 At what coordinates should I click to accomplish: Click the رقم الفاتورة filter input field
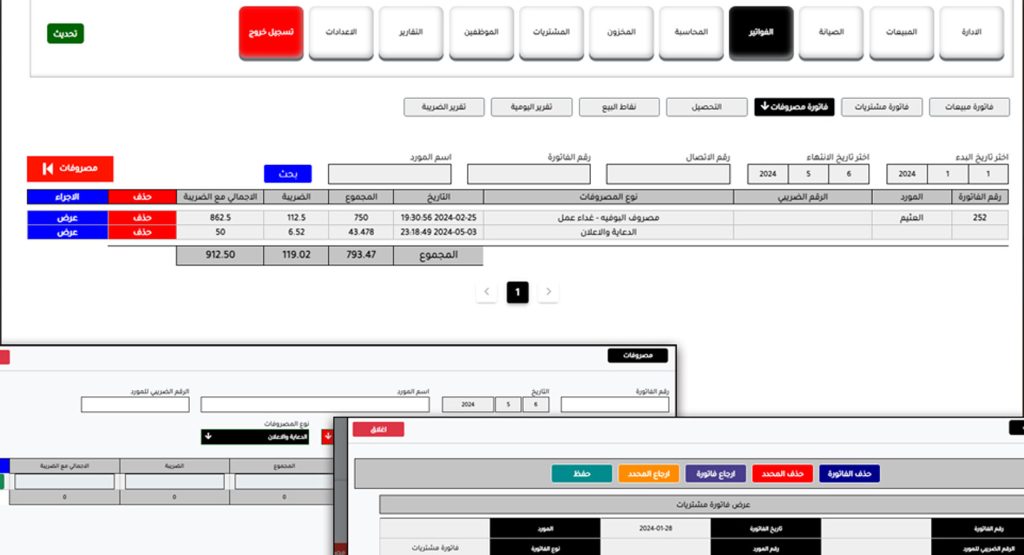point(528,174)
